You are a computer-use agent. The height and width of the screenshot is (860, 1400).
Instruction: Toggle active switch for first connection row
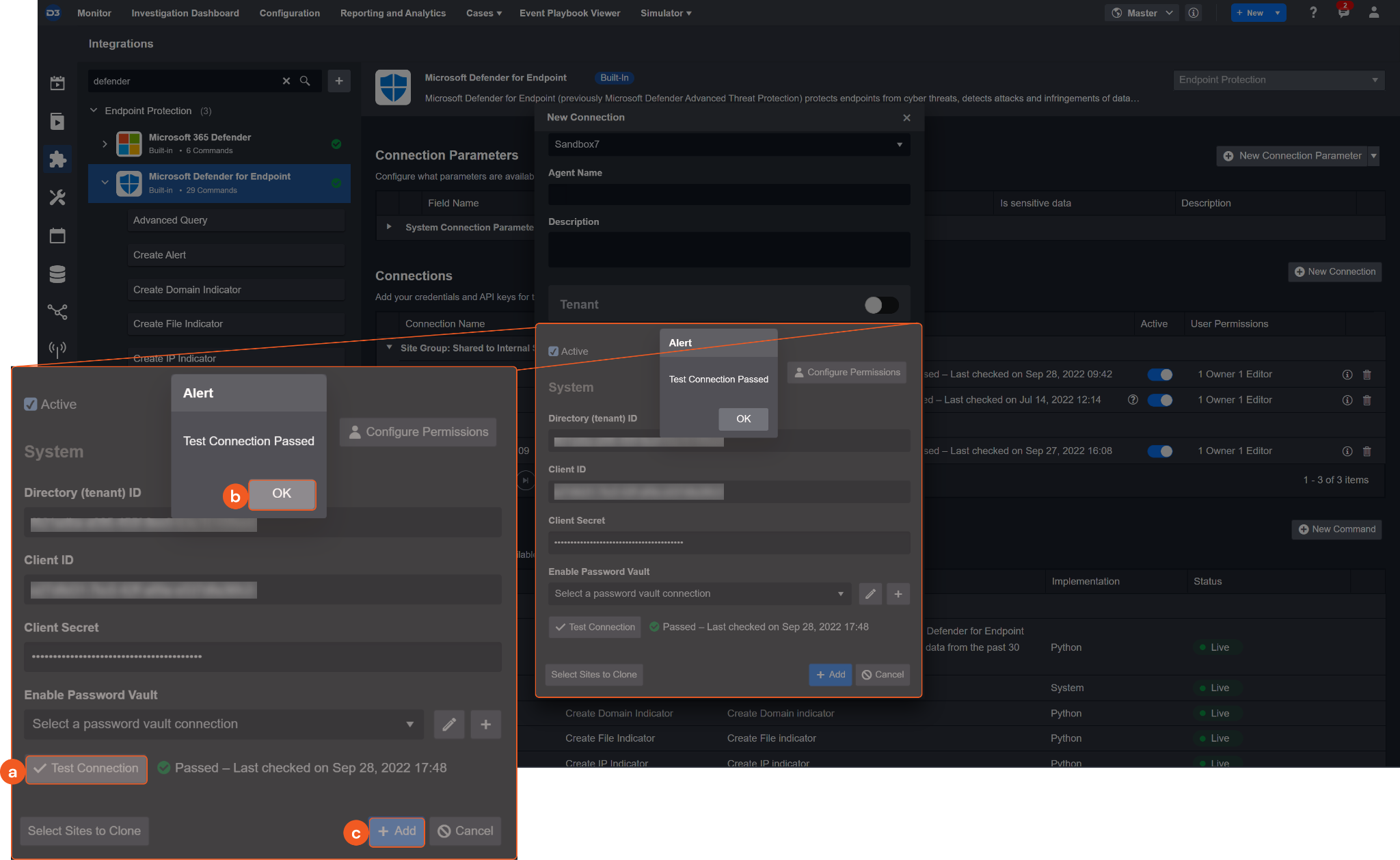[x=1159, y=375]
